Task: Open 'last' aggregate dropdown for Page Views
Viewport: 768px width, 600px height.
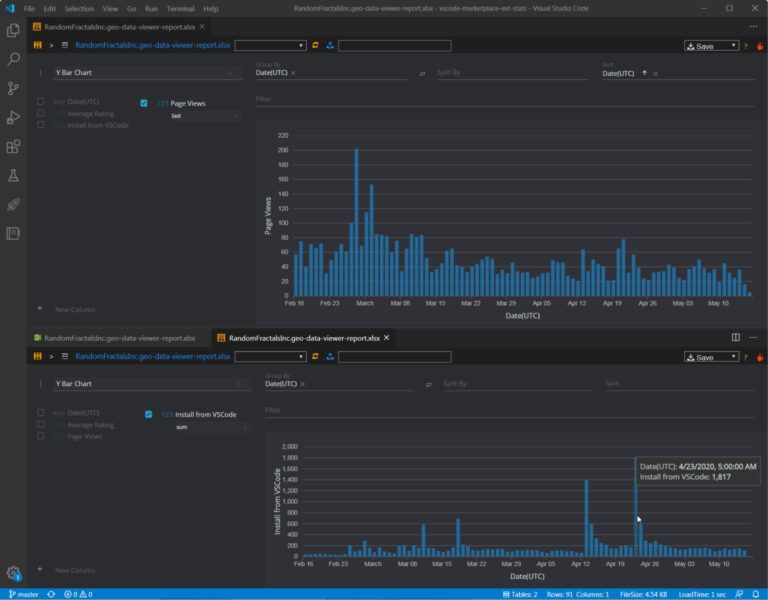Action: tap(205, 116)
